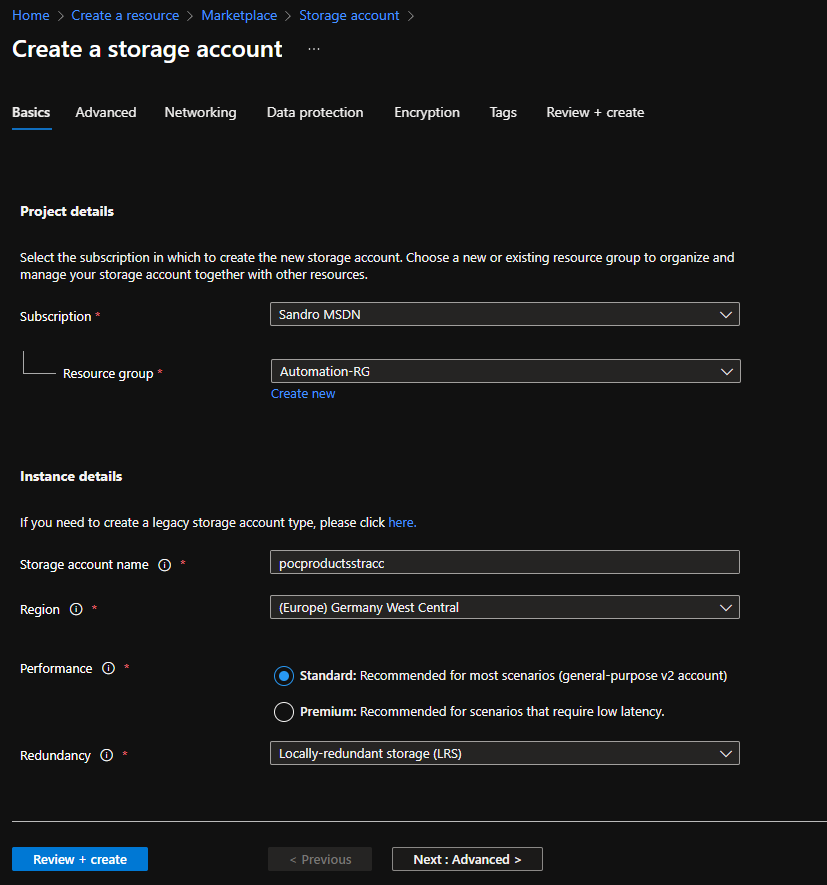The image size is (827, 885).
Task: Navigate to Marketplace in the breadcrumb
Action: (239, 16)
